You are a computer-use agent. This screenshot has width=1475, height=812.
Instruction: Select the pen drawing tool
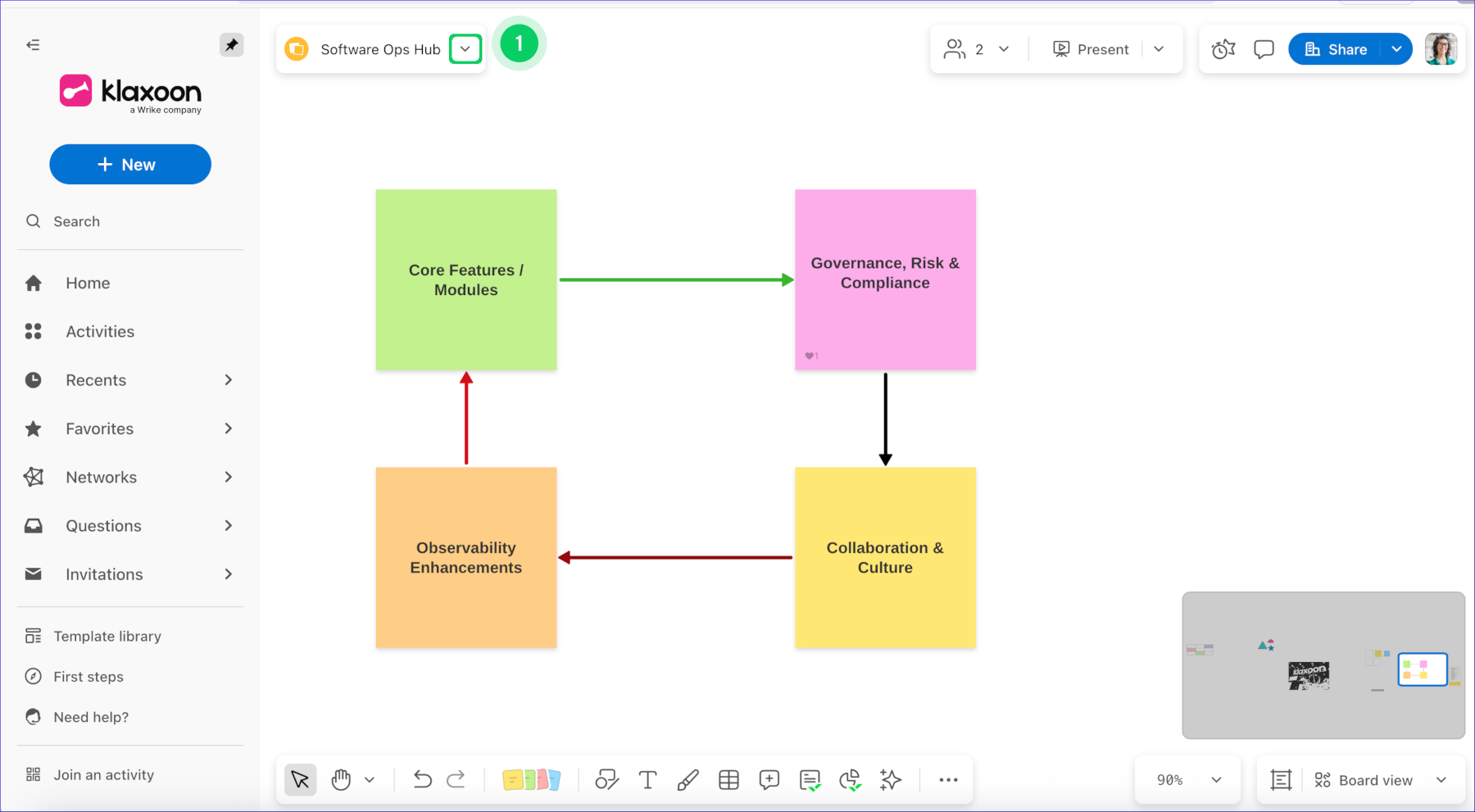pos(688,780)
